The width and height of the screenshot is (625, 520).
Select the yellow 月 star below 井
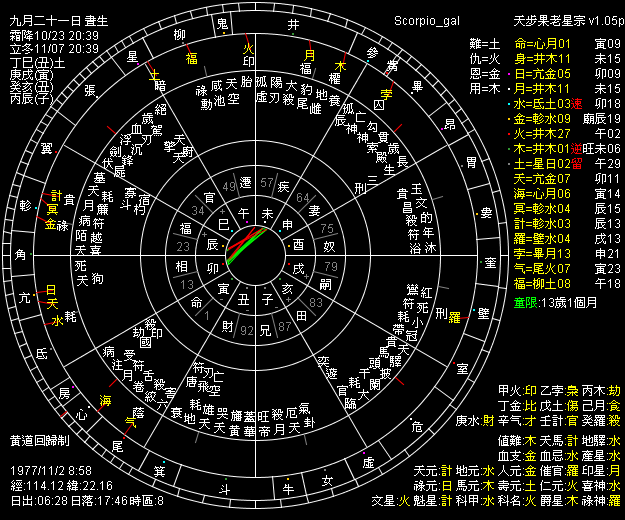pos(309,56)
